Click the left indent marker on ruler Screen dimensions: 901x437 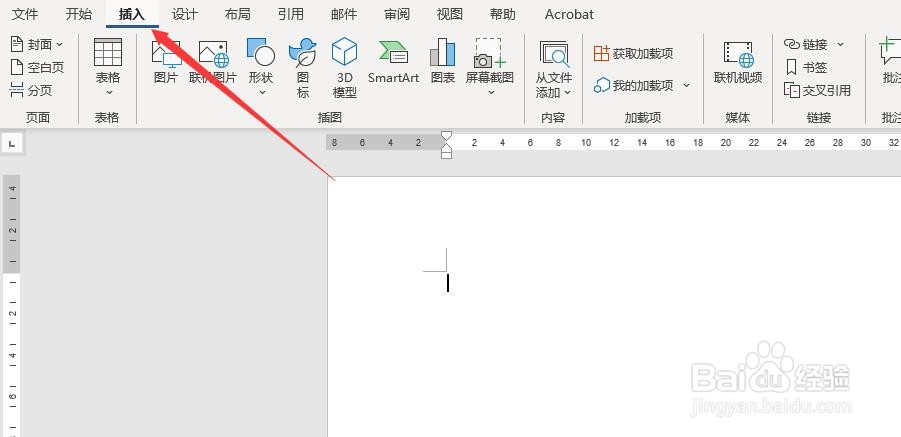tap(446, 154)
